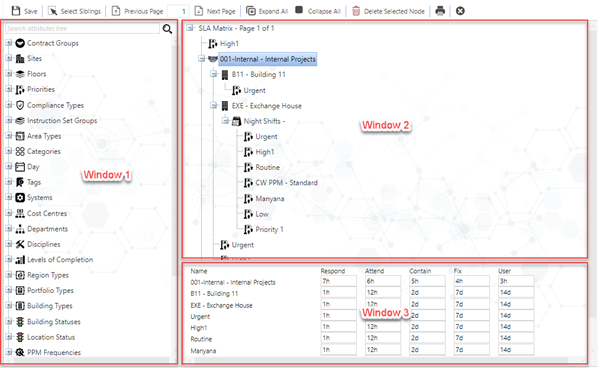Click the Search attributes tree field
This screenshot has height=368, width=600.
coord(82,28)
